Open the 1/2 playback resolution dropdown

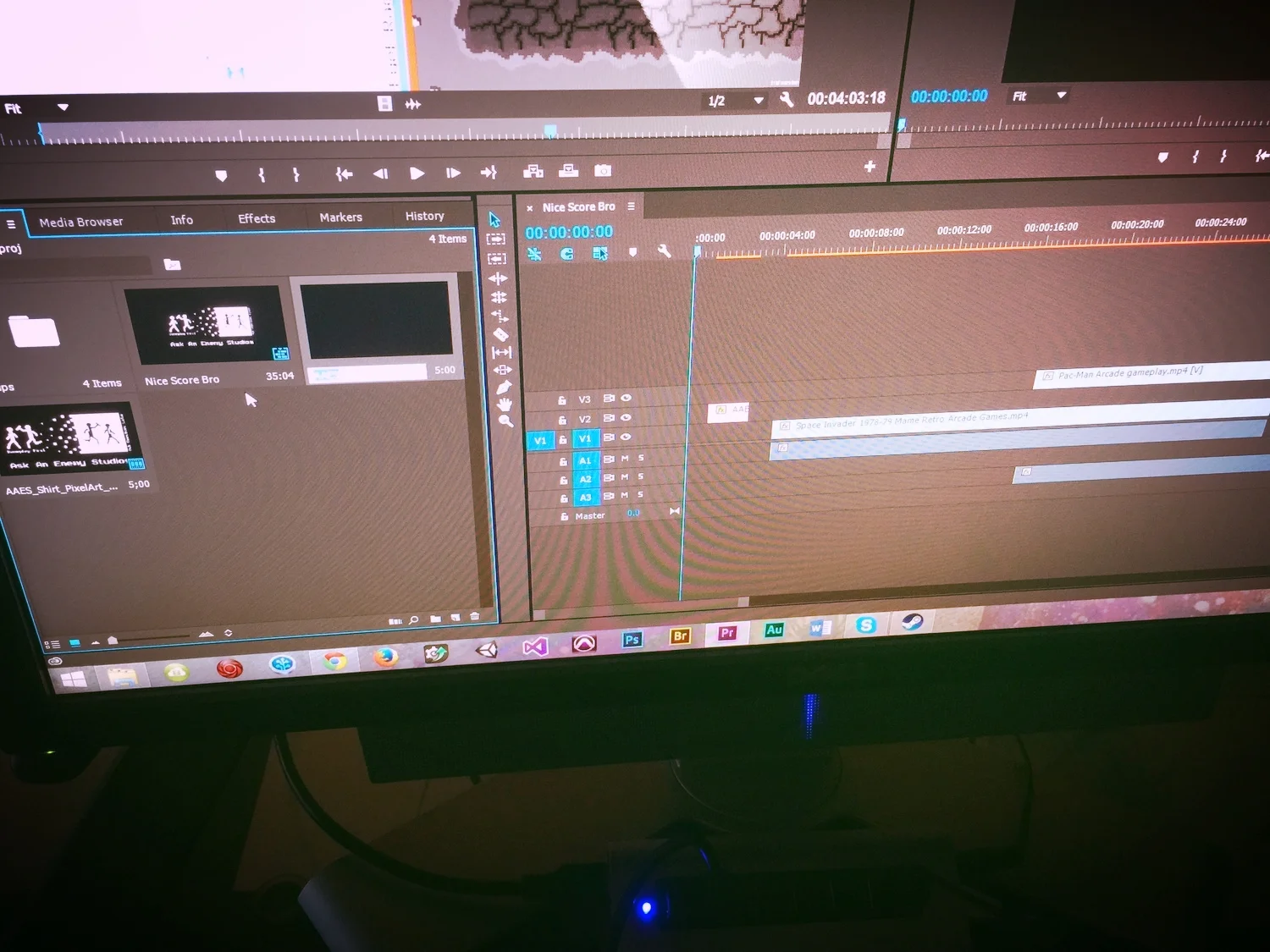point(736,101)
